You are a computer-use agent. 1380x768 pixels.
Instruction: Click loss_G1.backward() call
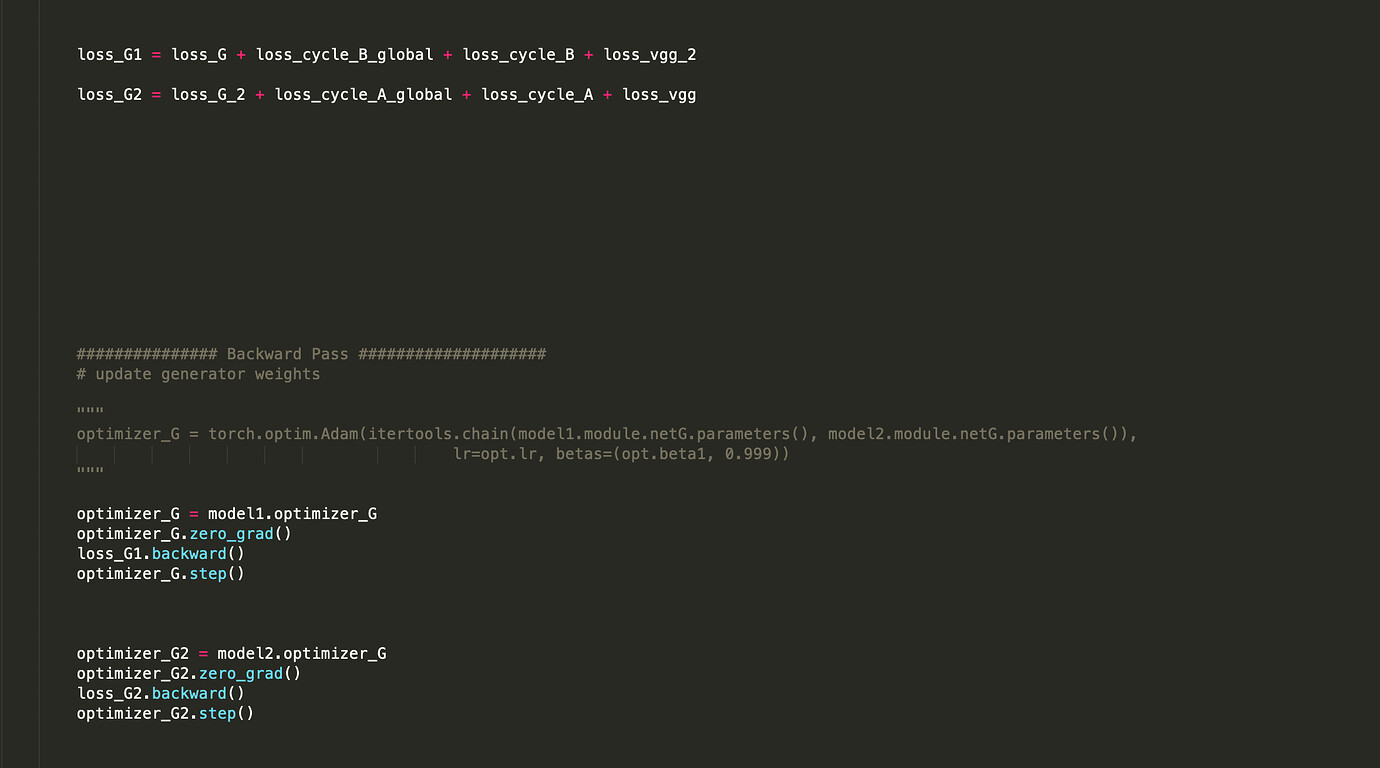(x=161, y=554)
